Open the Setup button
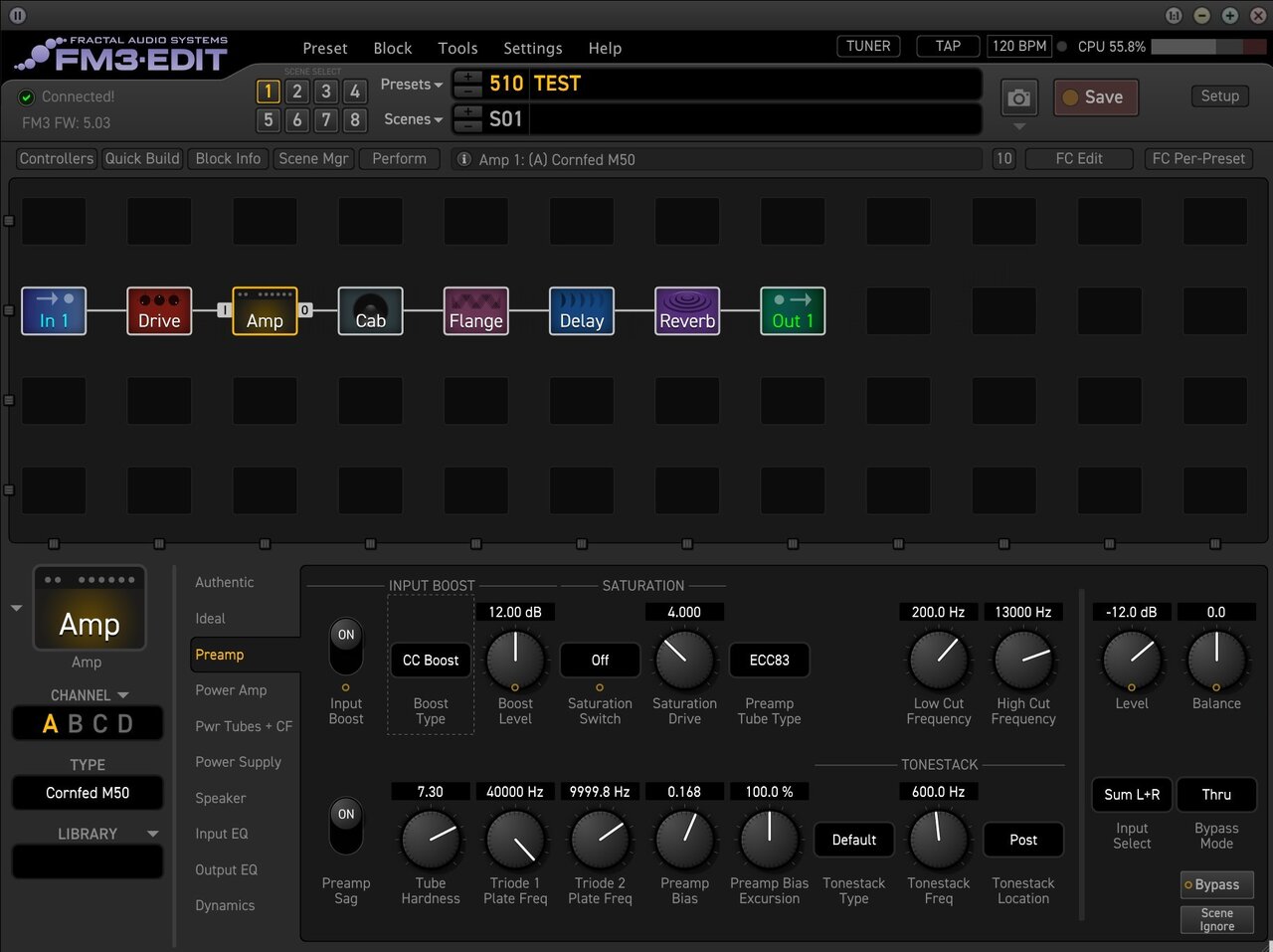Screen dimensions: 1273x952 [x=1219, y=96]
